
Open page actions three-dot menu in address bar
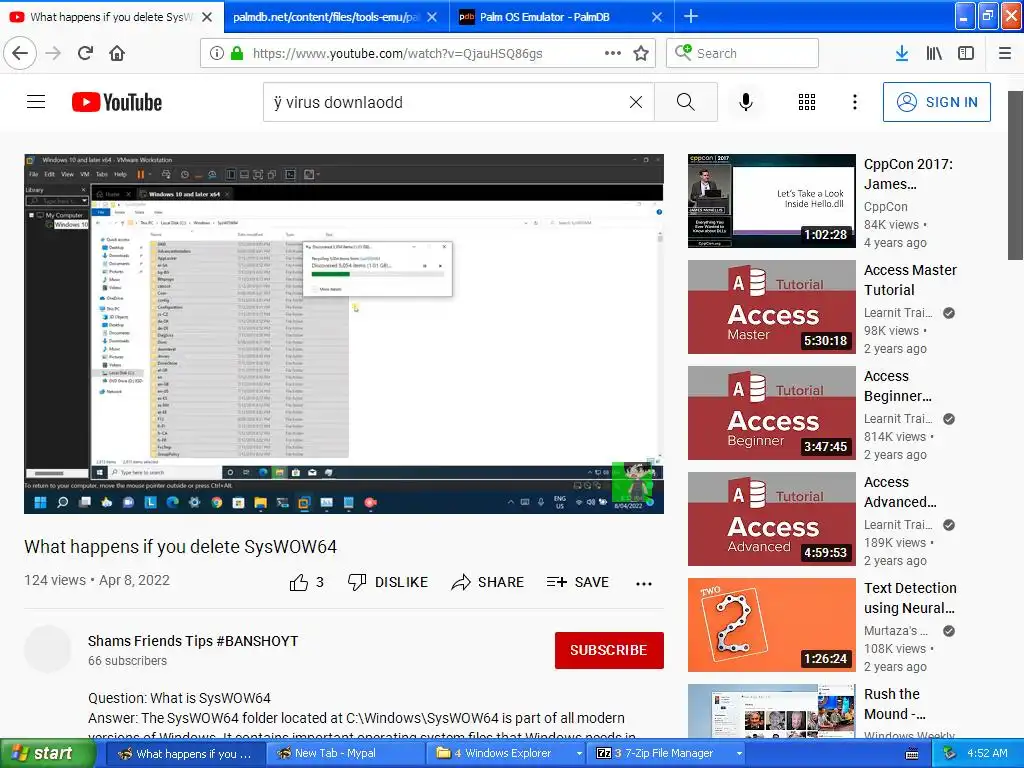pyautogui.click(x=613, y=53)
